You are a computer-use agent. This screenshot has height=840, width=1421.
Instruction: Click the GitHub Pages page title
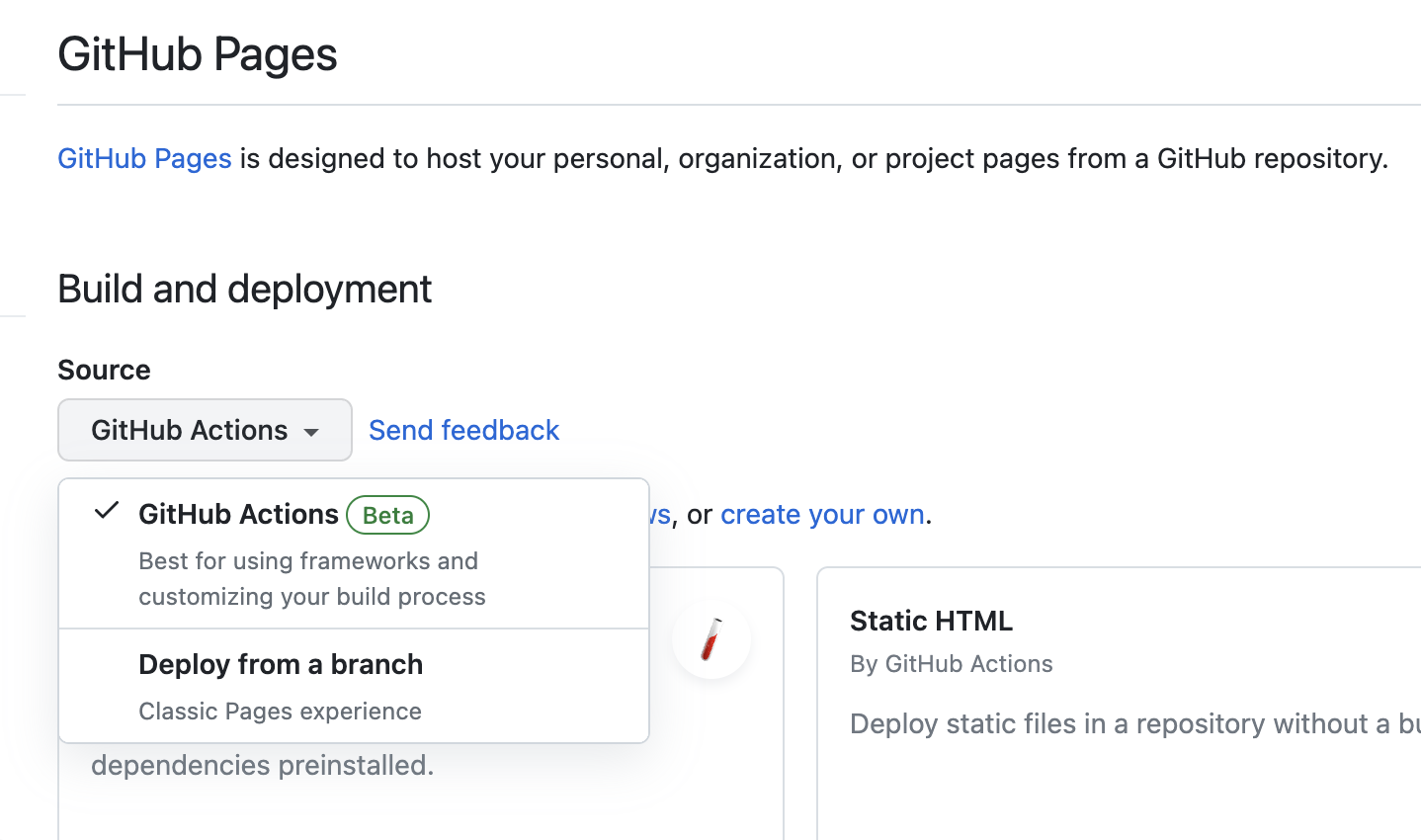click(198, 54)
